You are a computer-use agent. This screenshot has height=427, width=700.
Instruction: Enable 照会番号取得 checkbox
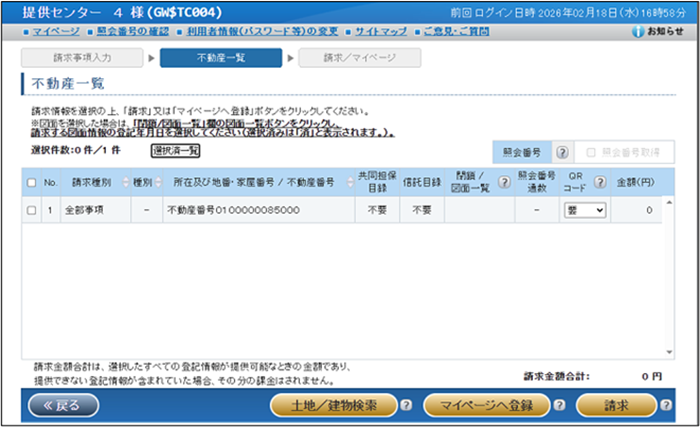point(591,153)
